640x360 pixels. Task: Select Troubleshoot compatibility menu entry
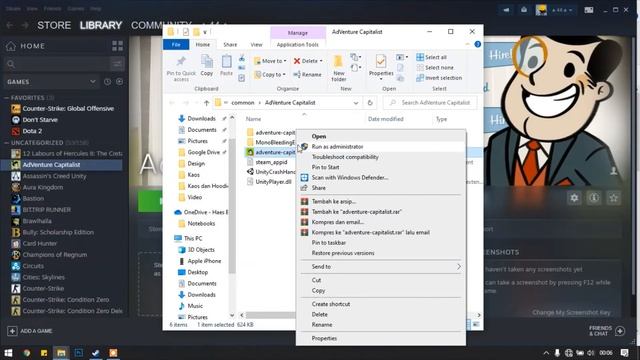(380, 157)
